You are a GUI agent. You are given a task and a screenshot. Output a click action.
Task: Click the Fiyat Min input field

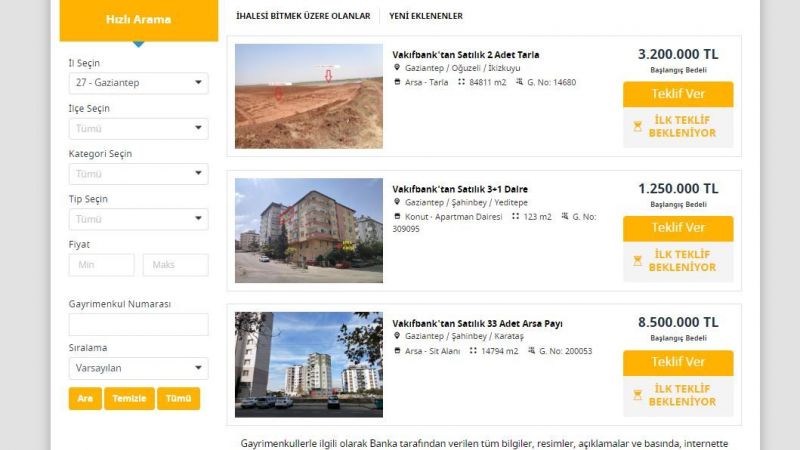pyautogui.click(x=102, y=265)
